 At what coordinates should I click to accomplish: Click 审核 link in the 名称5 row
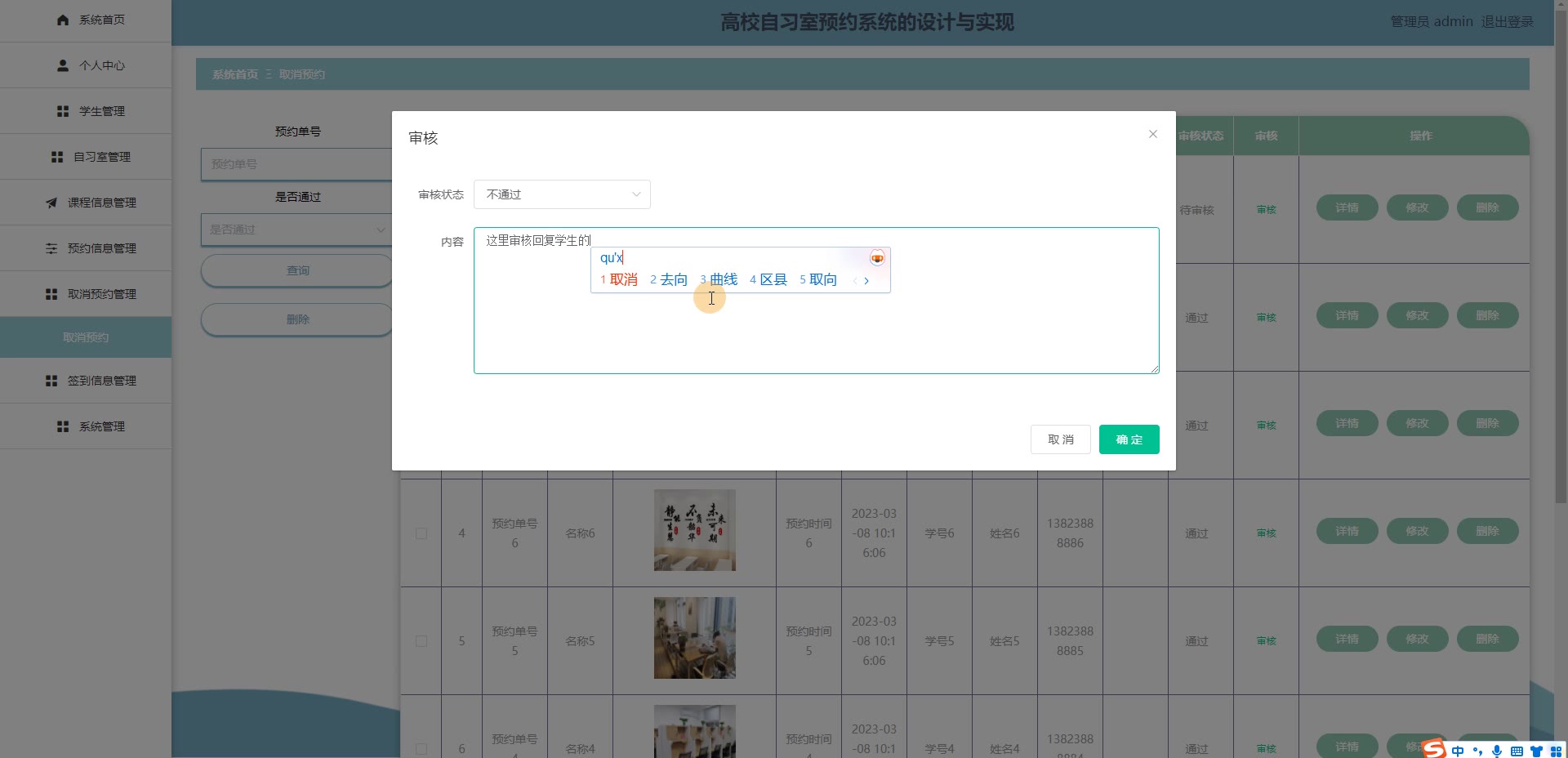pos(1267,641)
